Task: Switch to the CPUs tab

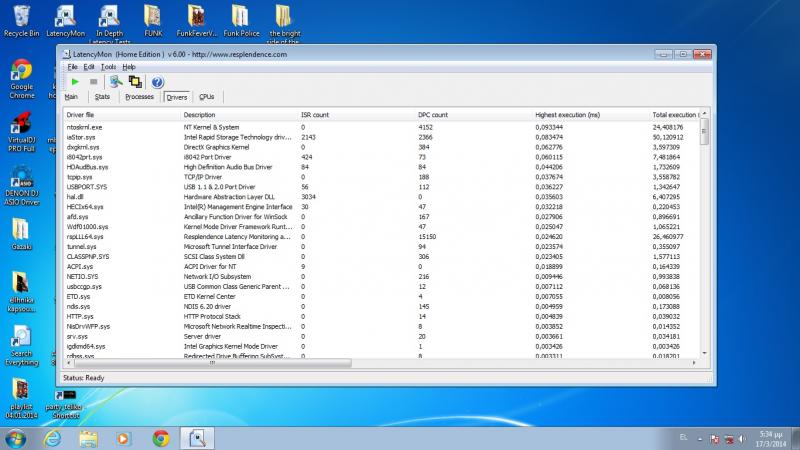Action: point(206,97)
